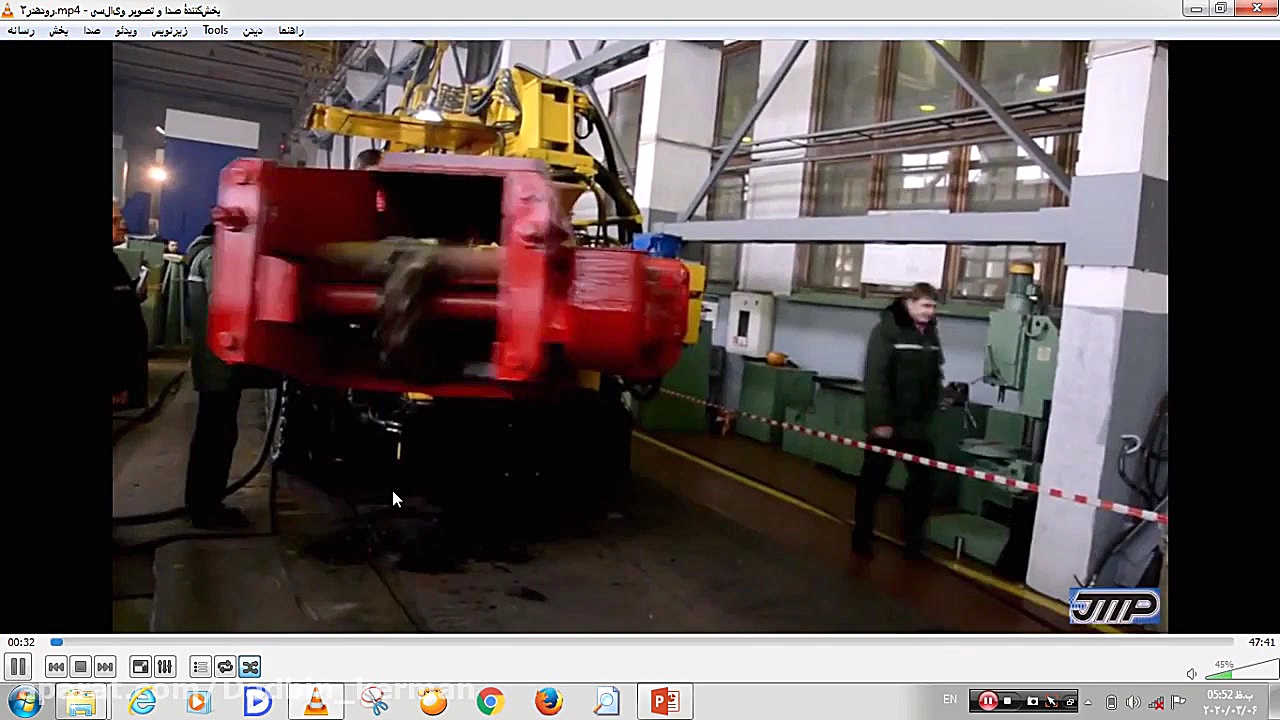Open Windows Media Player from taskbar
This screenshot has height=720, width=1280.
click(198, 701)
